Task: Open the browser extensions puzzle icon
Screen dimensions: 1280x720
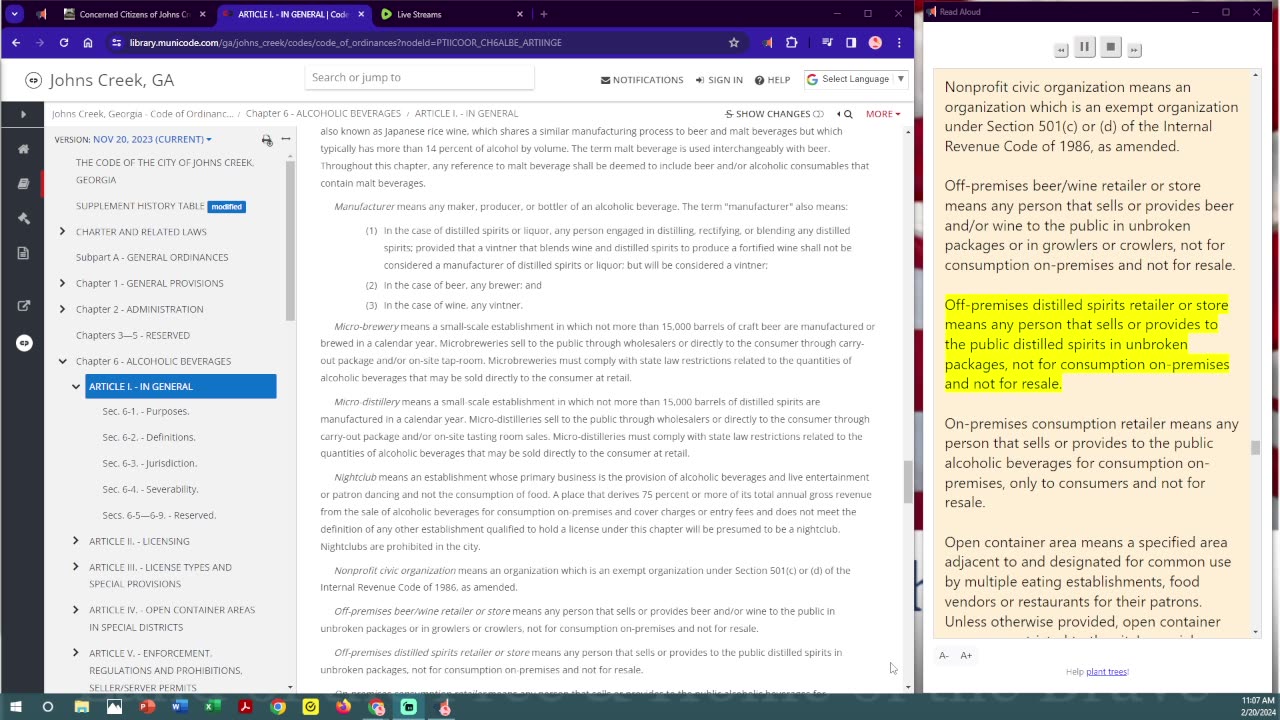Action: click(792, 43)
